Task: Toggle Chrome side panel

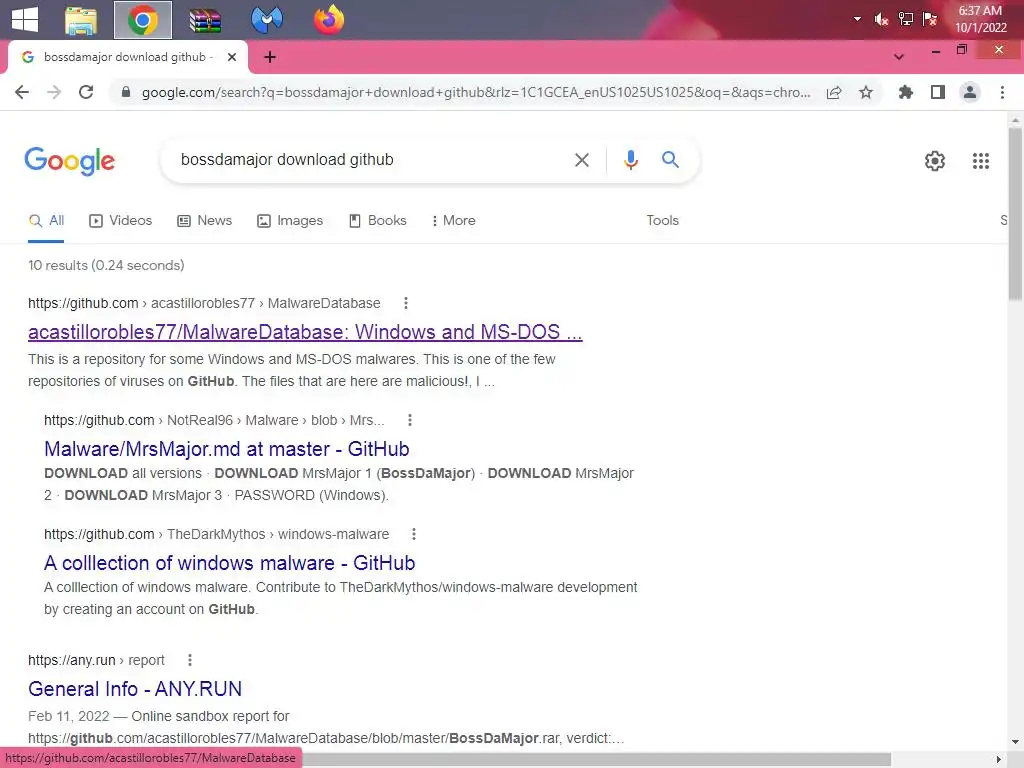Action: click(x=938, y=93)
